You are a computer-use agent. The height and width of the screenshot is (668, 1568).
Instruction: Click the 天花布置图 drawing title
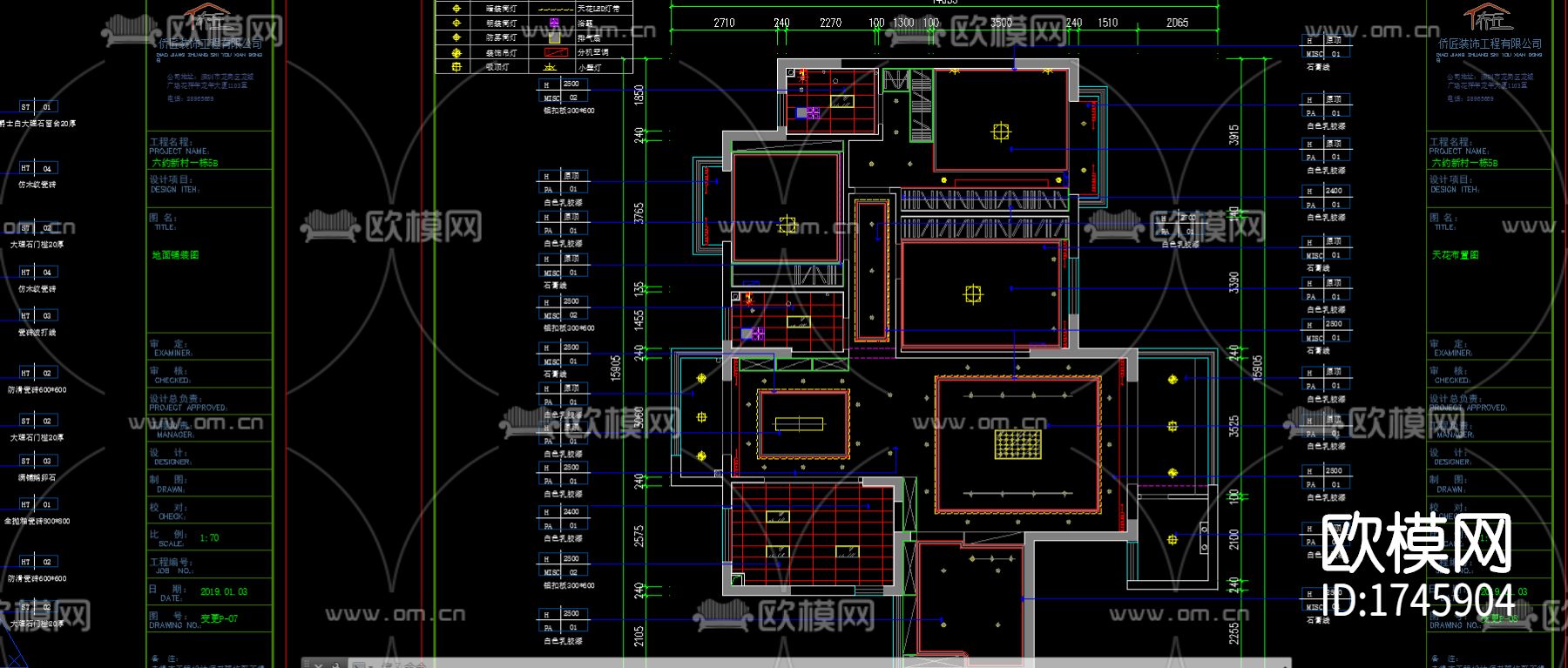(1456, 255)
